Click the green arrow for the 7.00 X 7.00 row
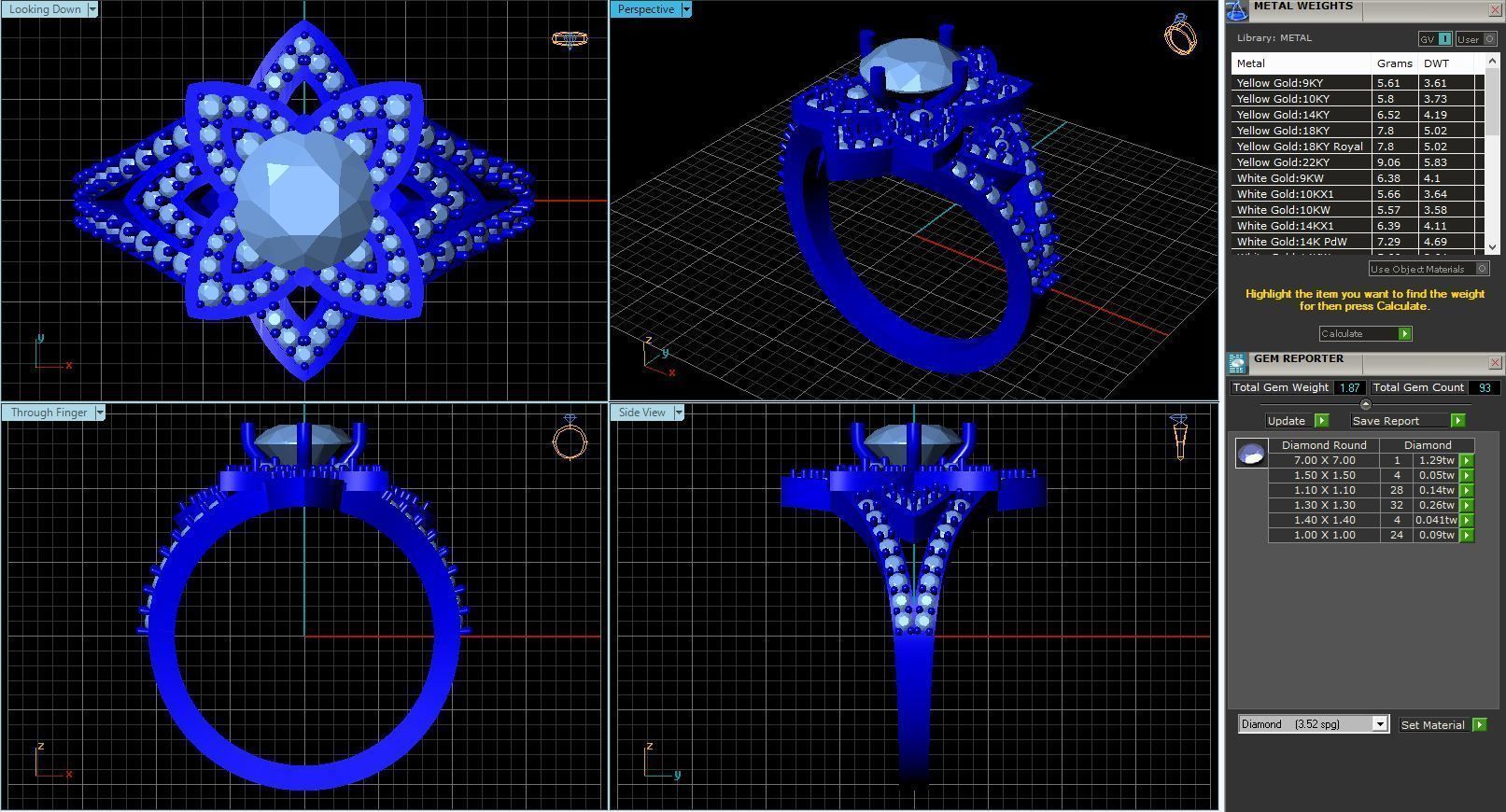1506x812 pixels. pos(1467,460)
